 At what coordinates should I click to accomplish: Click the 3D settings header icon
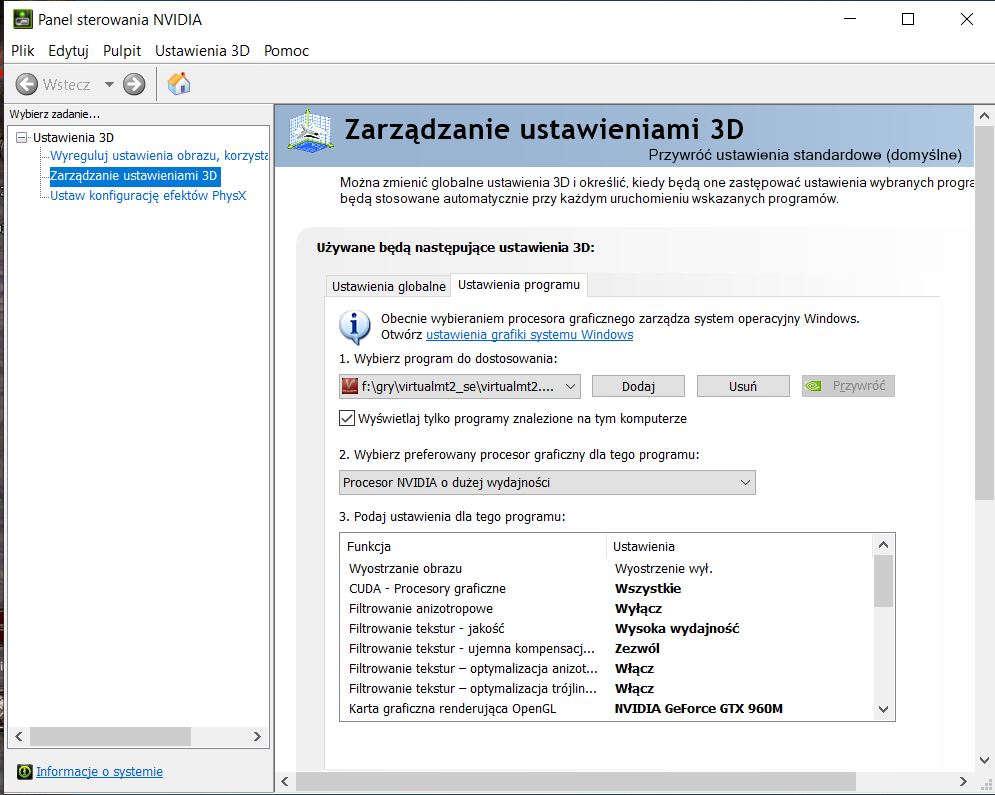[x=310, y=130]
